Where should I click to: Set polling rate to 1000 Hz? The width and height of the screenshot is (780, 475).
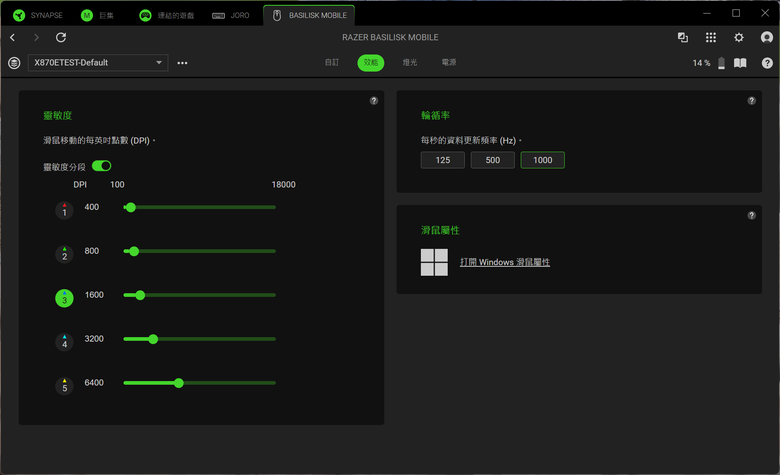(x=543, y=160)
